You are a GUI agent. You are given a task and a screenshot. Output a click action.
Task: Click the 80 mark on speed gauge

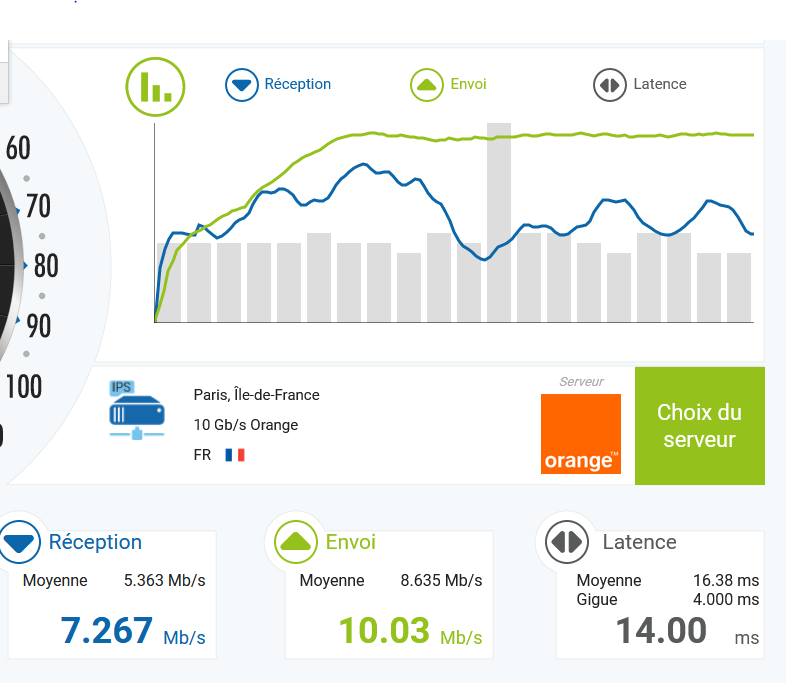click(x=45, y=266)
